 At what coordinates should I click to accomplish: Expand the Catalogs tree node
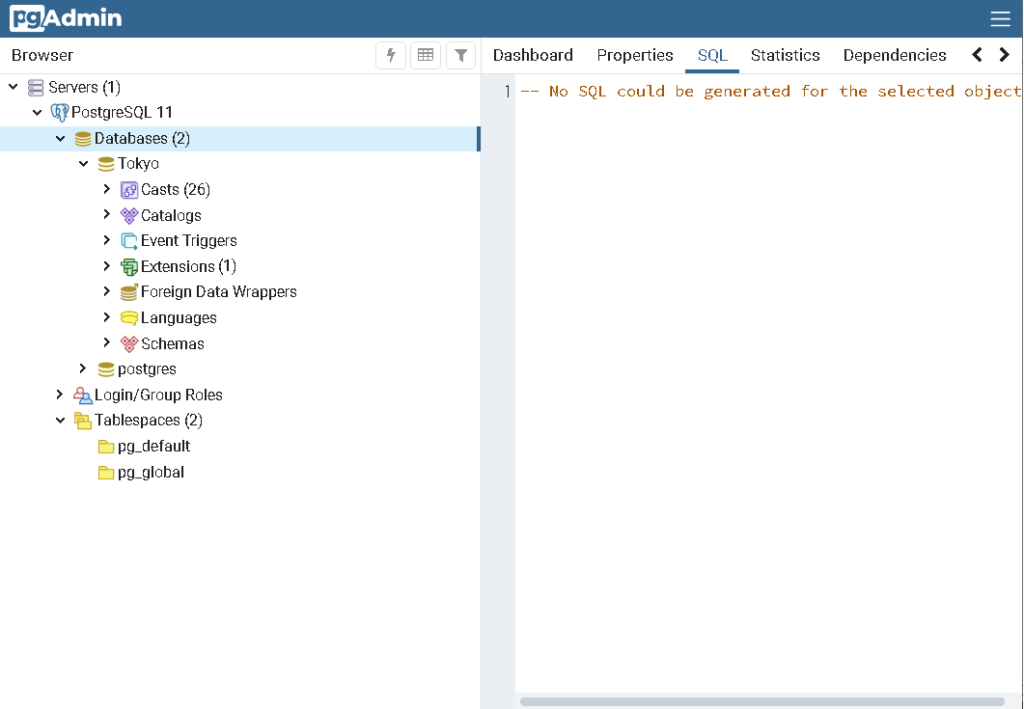coord(107,214)
